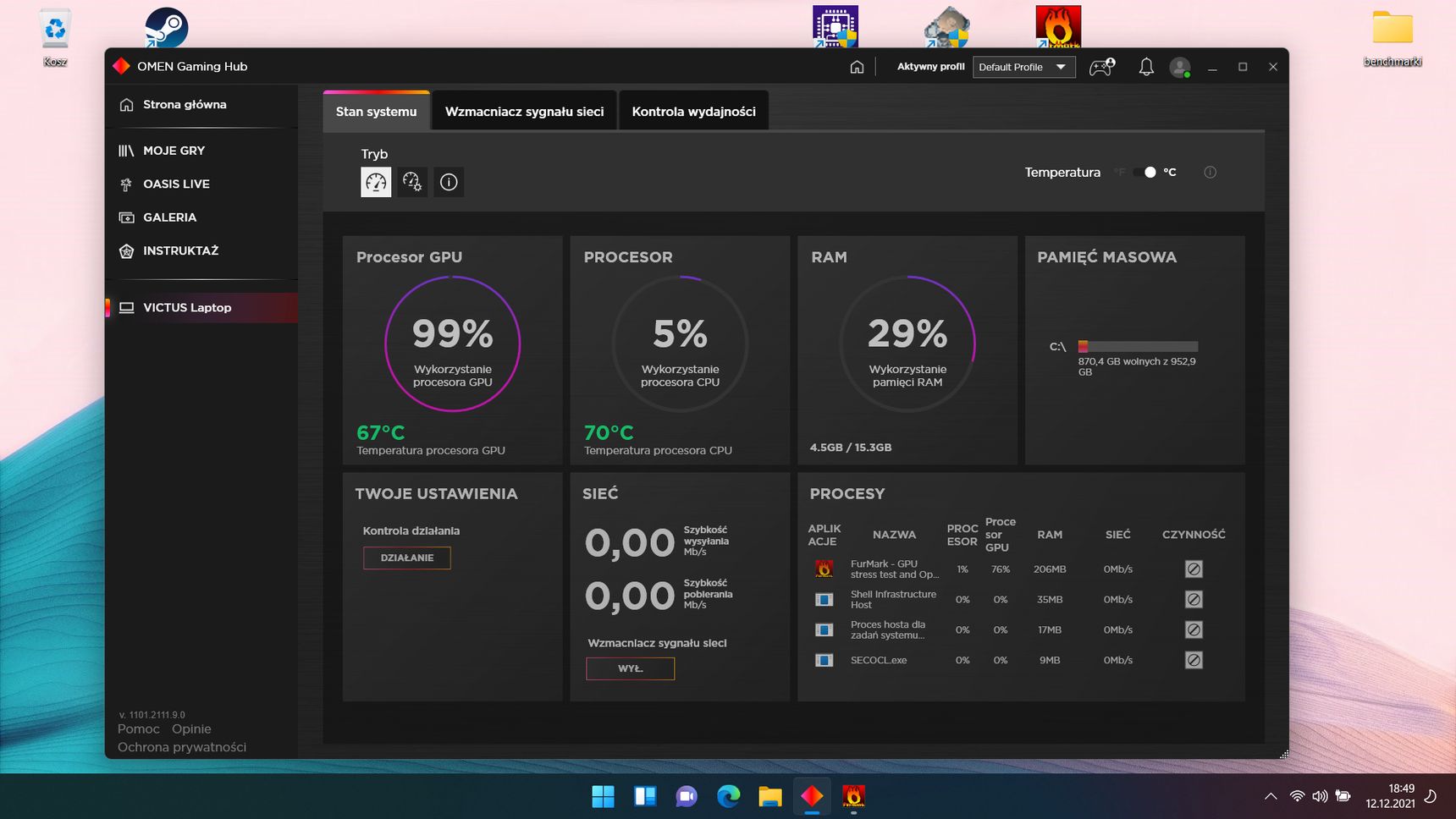Screen dimensions: 1456x819
Task: Sort processes by NAZWA column
Action: click(894, 535)
